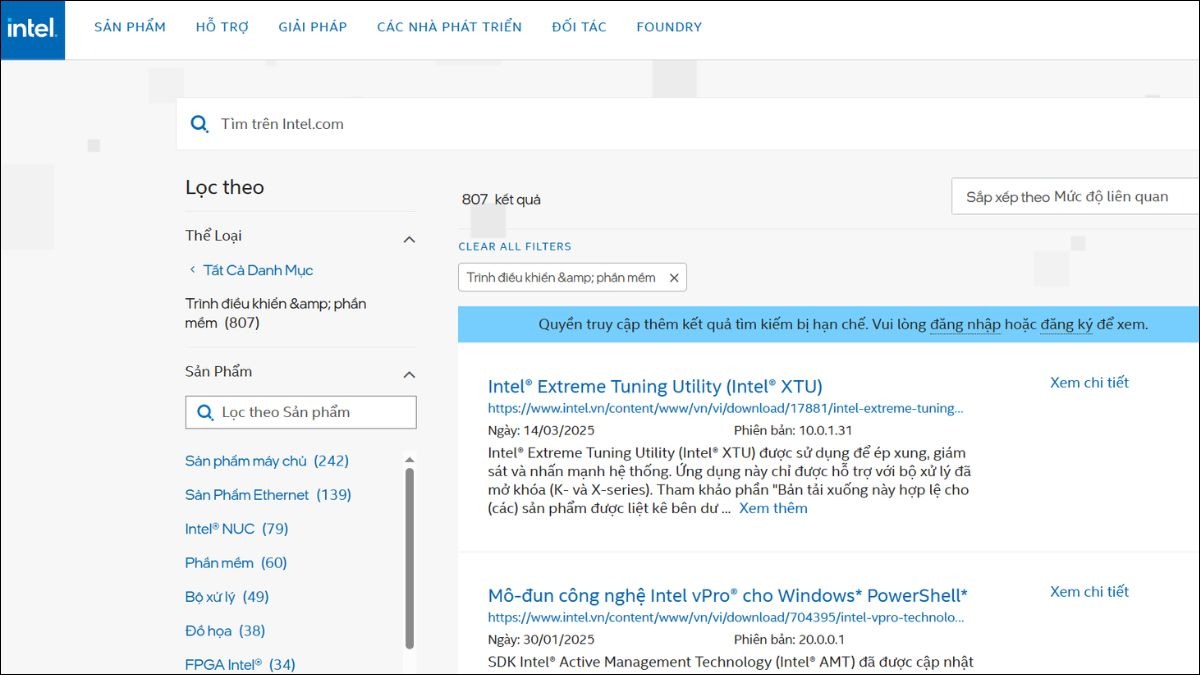Click the Phiên bản: 20.0.0.1 text

pyautogui.click(x=790, y=639)
